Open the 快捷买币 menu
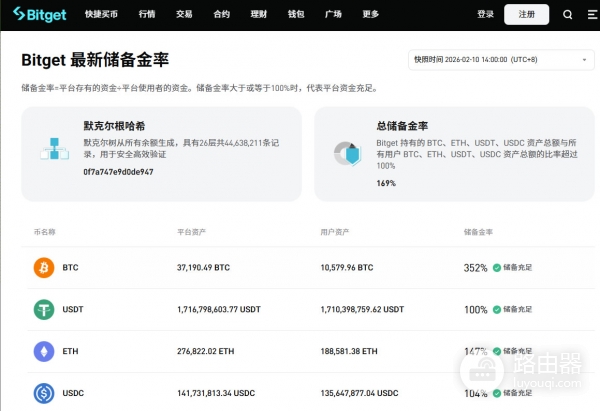The height and width of the screenshot is (411, 600). click(x=101, y=14)
